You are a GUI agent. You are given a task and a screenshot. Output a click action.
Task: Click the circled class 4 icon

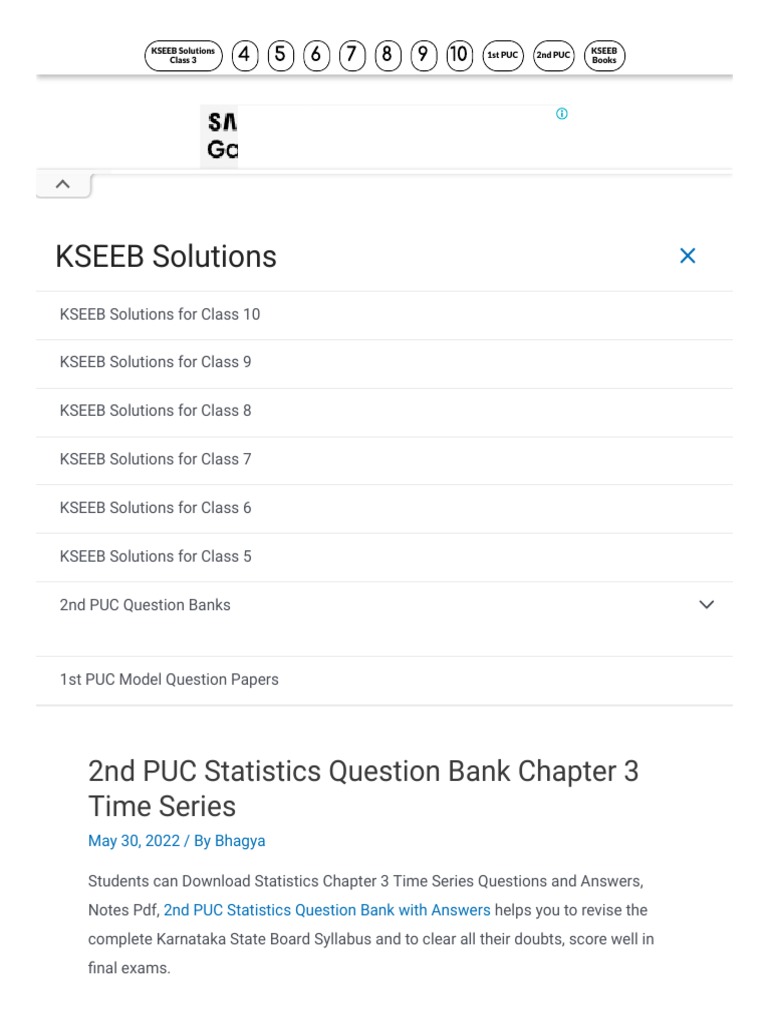point(245,55)
